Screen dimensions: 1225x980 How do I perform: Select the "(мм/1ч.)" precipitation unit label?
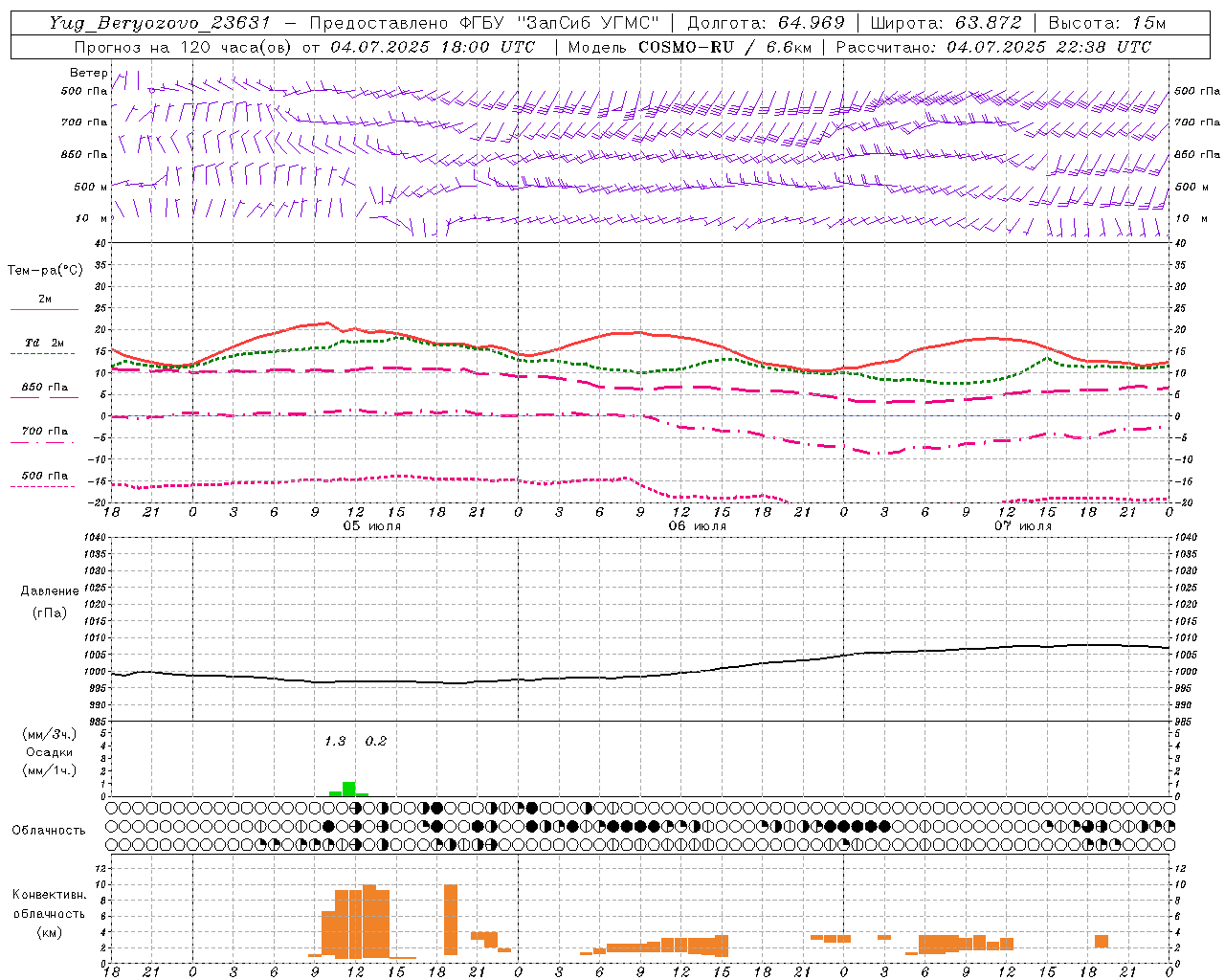click(50, 770)
